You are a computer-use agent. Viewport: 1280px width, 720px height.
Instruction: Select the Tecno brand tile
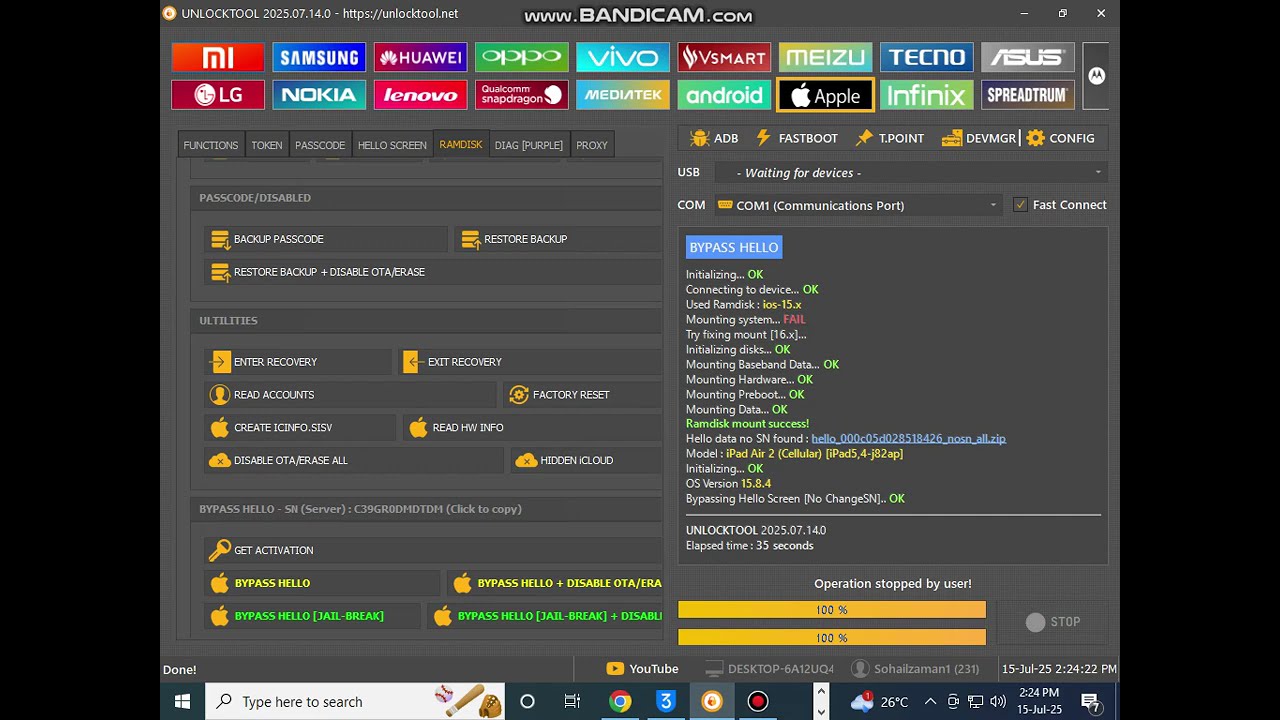click(x=926, y=57)
